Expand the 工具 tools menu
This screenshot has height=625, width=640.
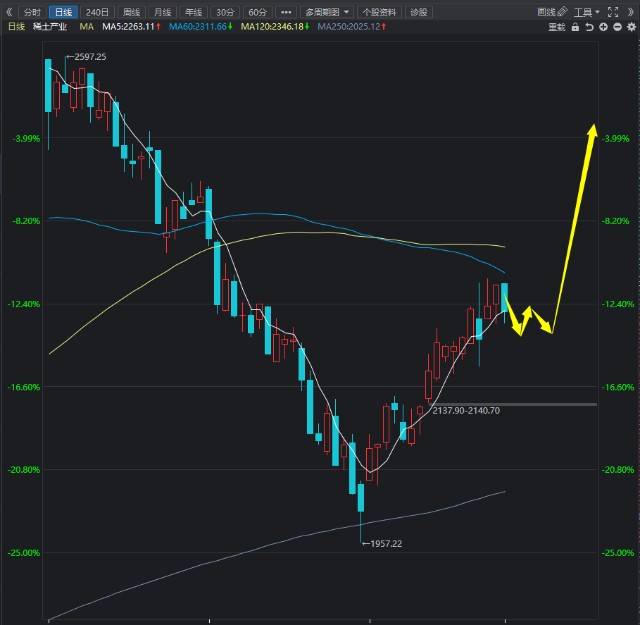click(x=587, y=12)
